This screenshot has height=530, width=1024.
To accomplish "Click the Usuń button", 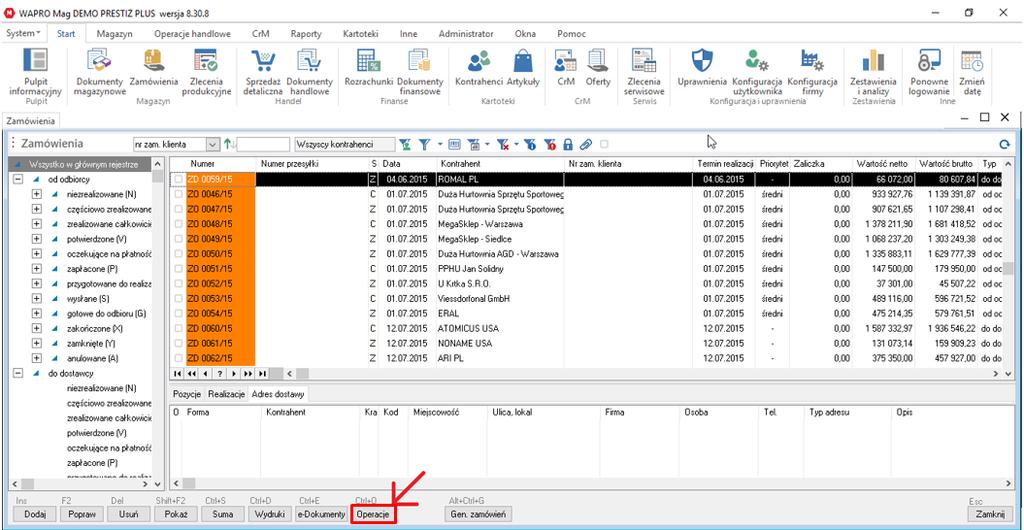I will [129, 514].
